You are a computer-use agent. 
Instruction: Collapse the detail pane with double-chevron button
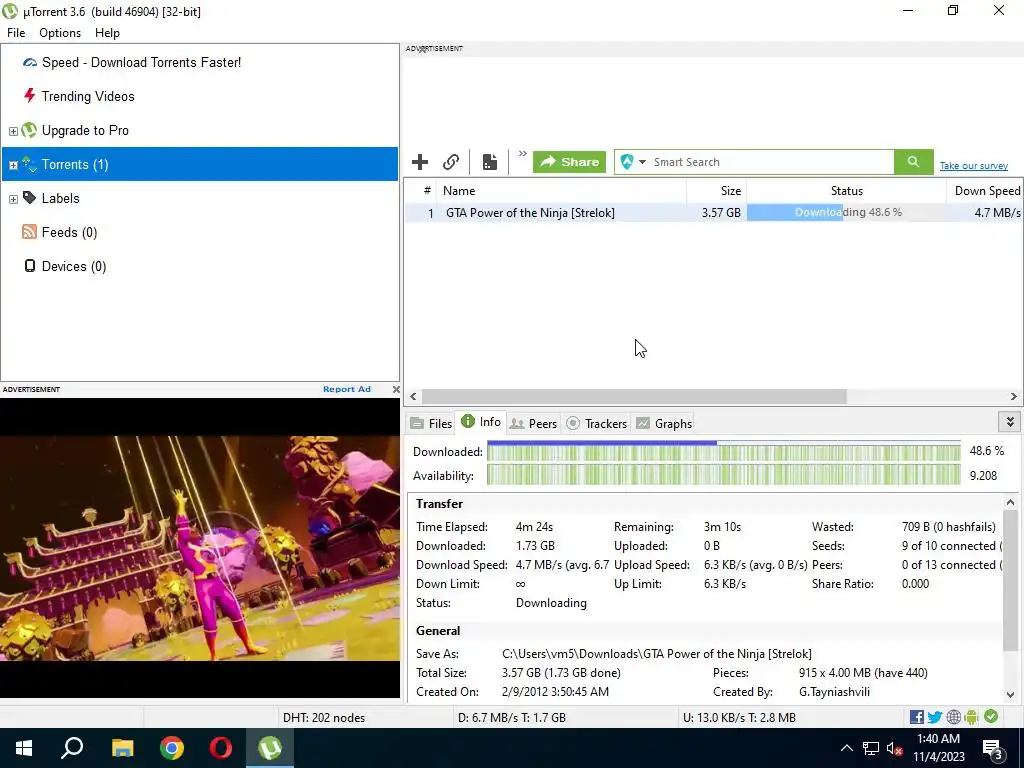(x=1010, y=422)
